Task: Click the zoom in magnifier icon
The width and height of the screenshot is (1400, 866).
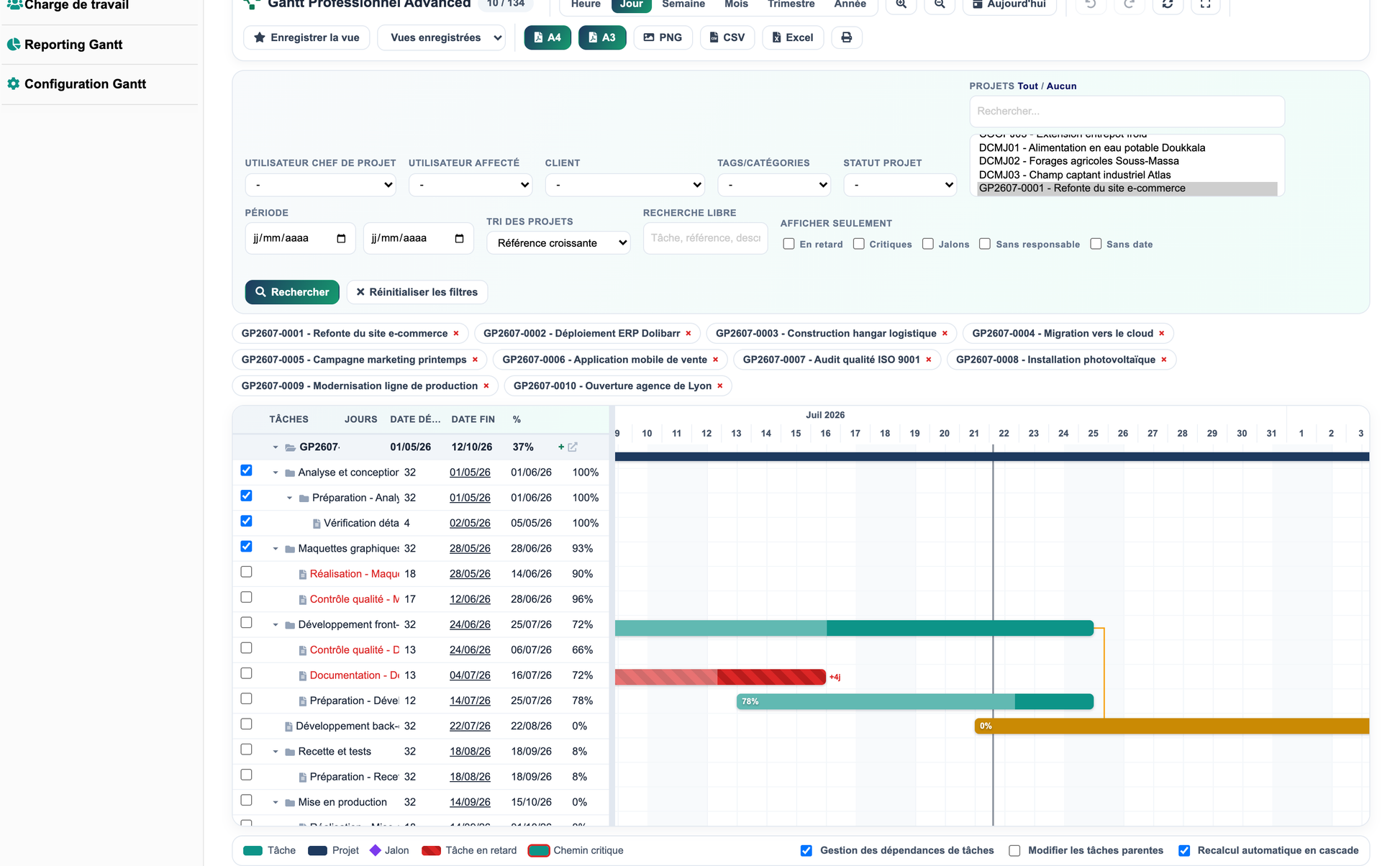Action: (901, 4)
